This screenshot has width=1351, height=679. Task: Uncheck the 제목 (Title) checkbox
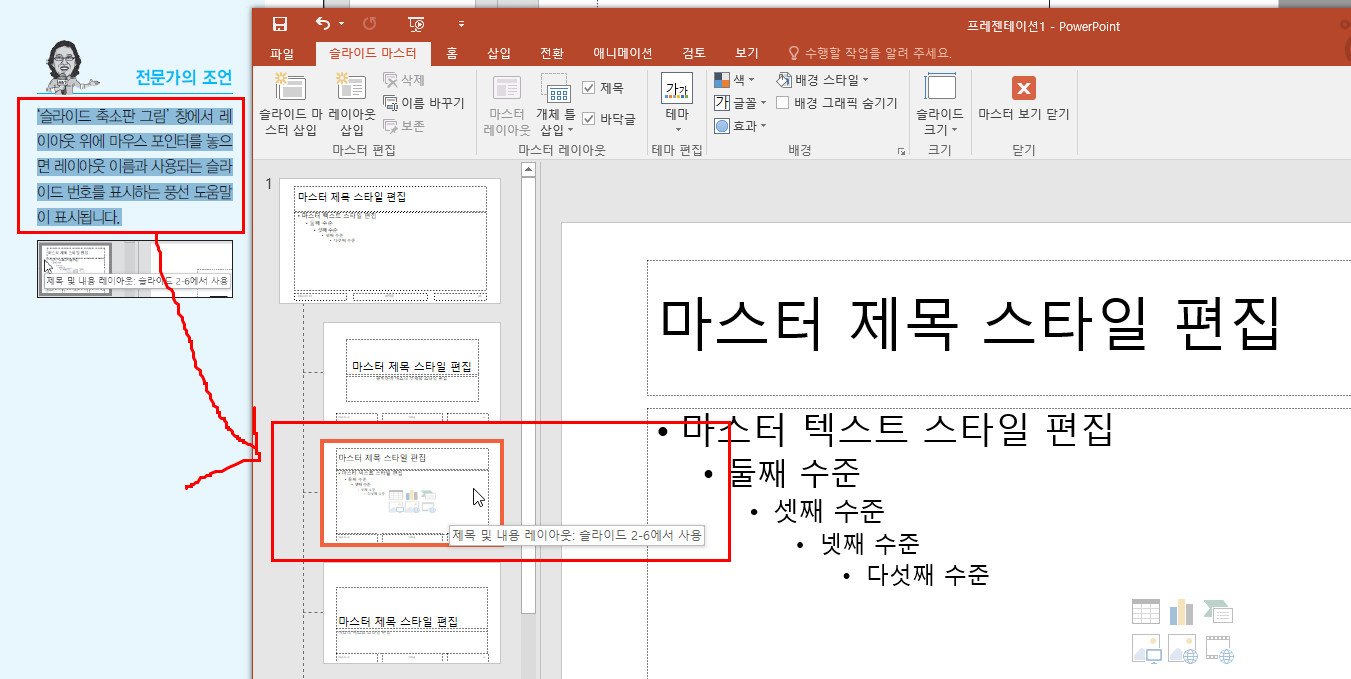pos(589,88)
